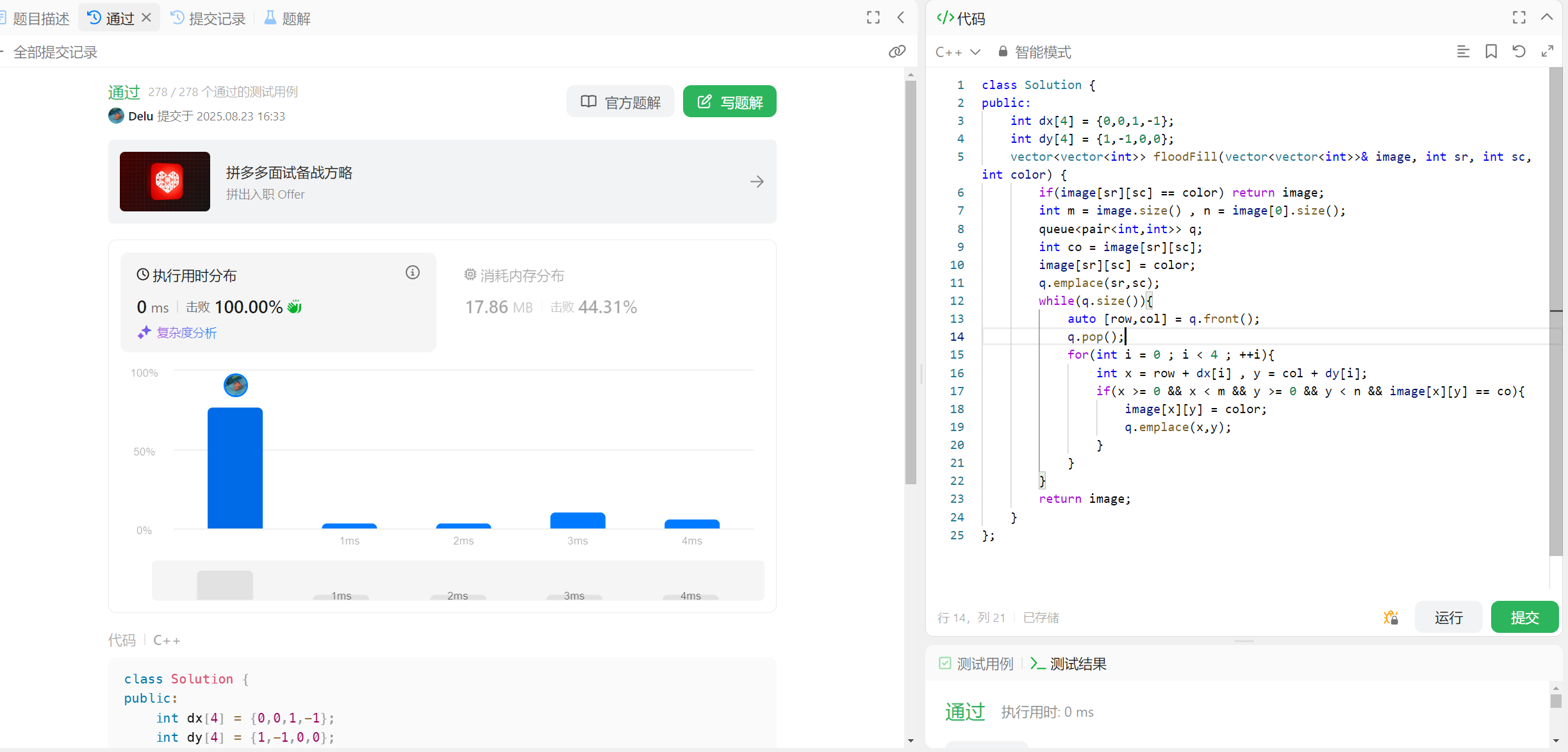The image size is (1568, 752).
Task: Collapse the 代码 panel with up chevron
Action: coord(1547,17)
